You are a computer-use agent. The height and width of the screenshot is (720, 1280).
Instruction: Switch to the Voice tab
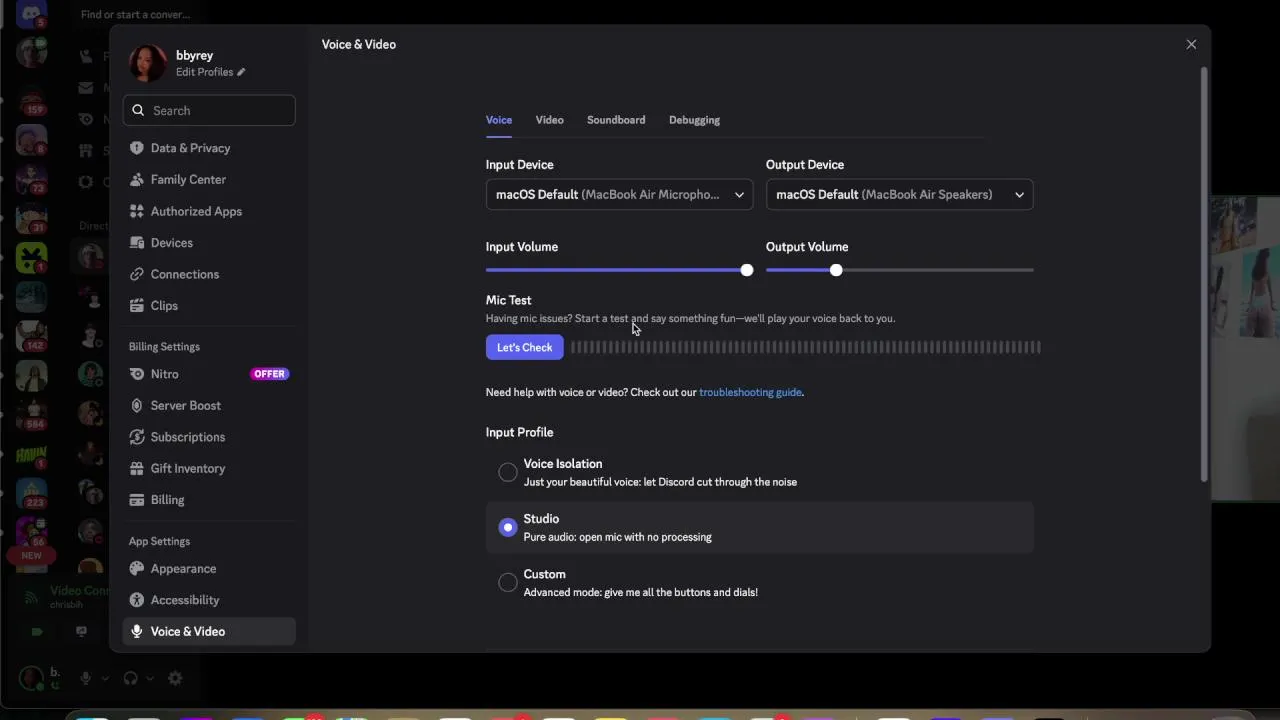499,120
